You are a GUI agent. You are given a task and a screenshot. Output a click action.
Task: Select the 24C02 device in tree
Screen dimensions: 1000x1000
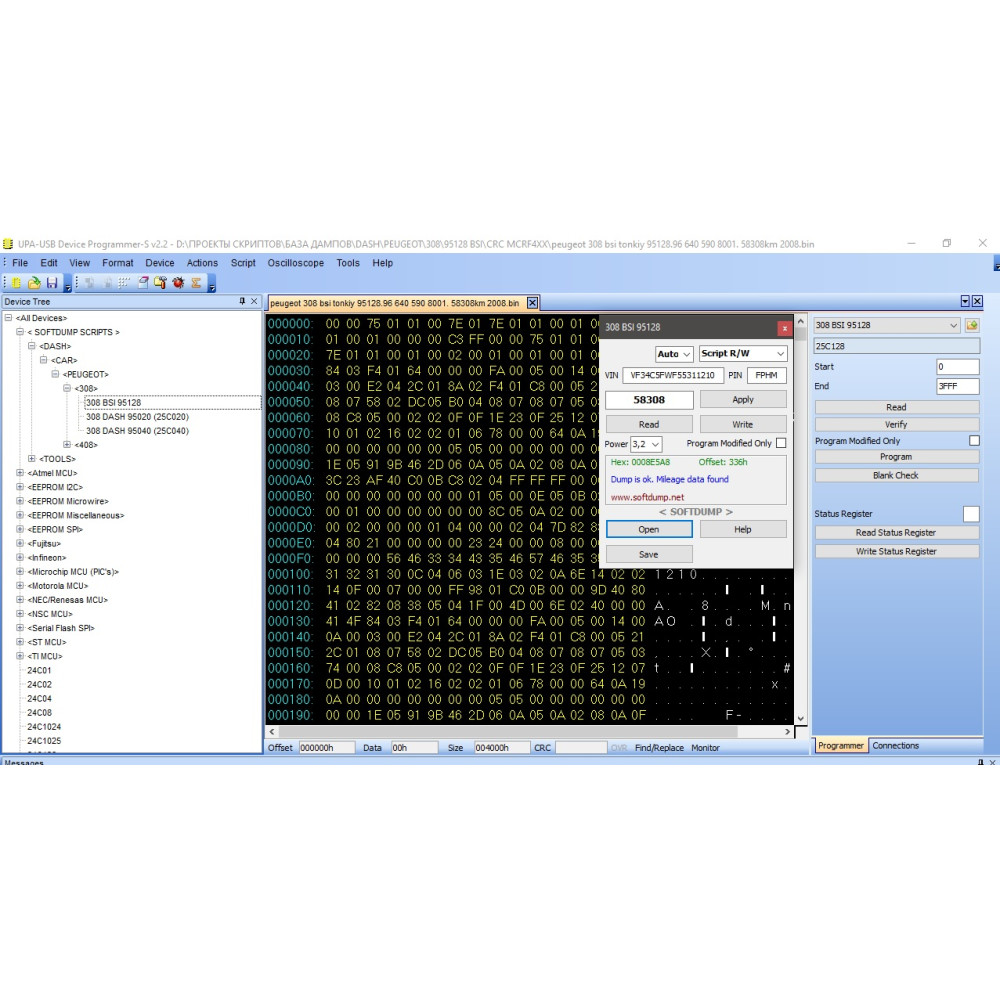click(x=40, y=684)
